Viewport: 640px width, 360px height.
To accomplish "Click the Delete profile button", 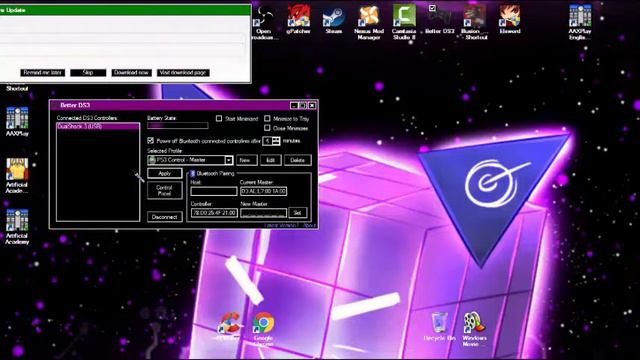I will pos(298,160).
